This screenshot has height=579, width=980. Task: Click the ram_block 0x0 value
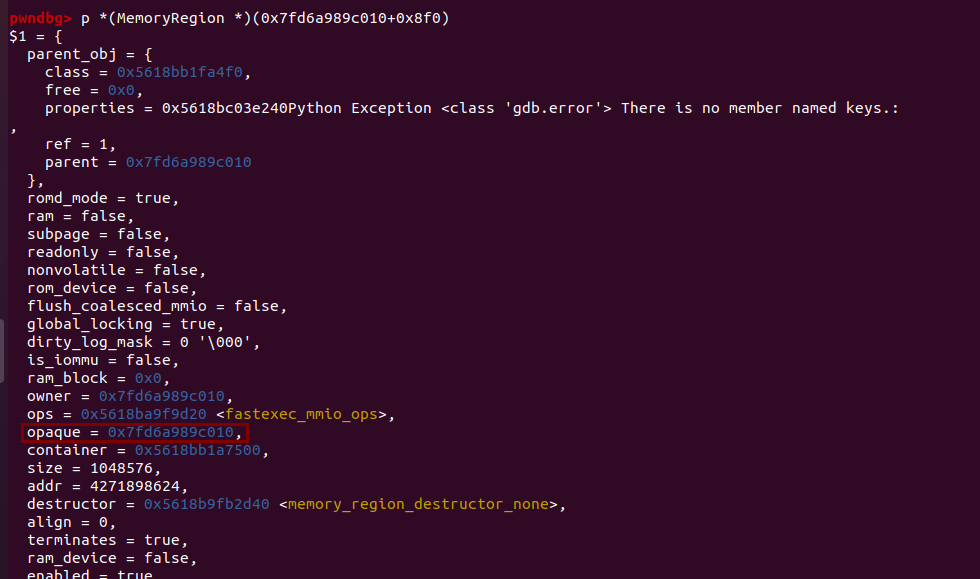148,378
